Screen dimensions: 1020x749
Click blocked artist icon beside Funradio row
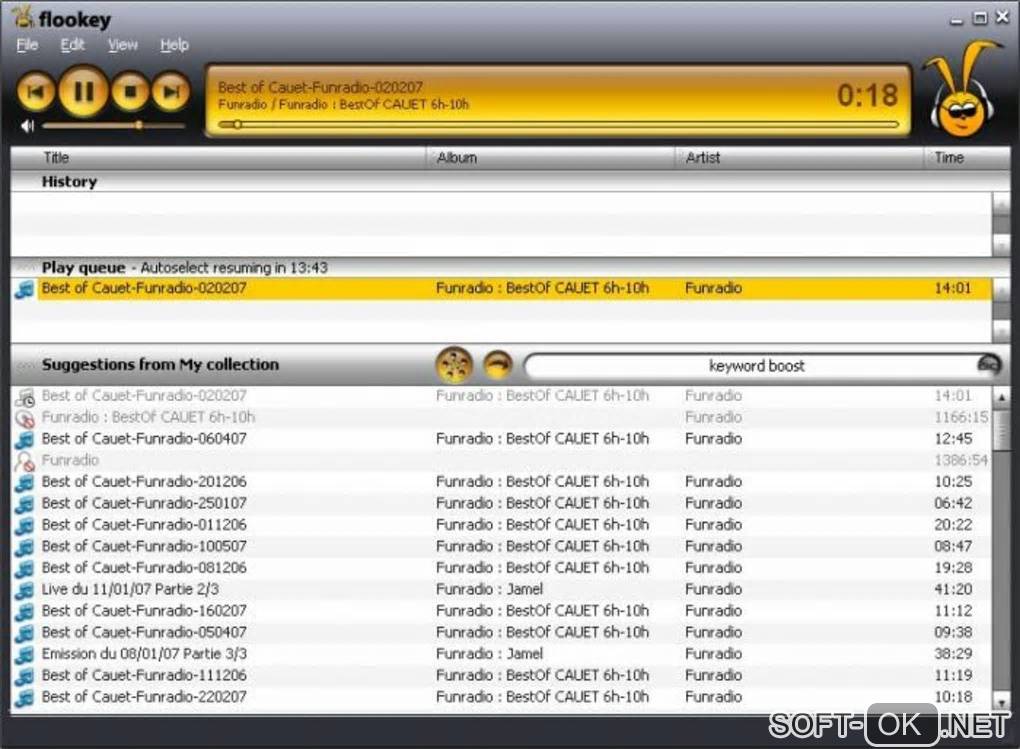click(x=25, y=461)
